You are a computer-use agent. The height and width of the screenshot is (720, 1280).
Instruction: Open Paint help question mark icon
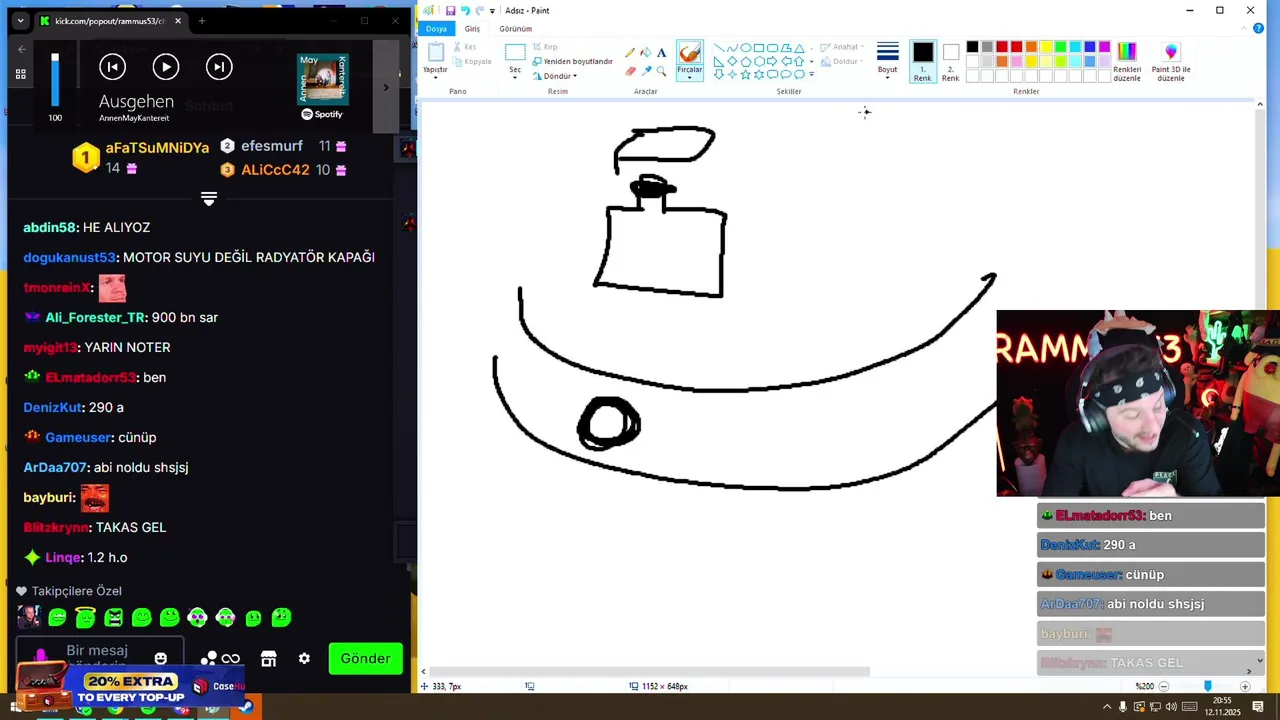click(1258, 29)
